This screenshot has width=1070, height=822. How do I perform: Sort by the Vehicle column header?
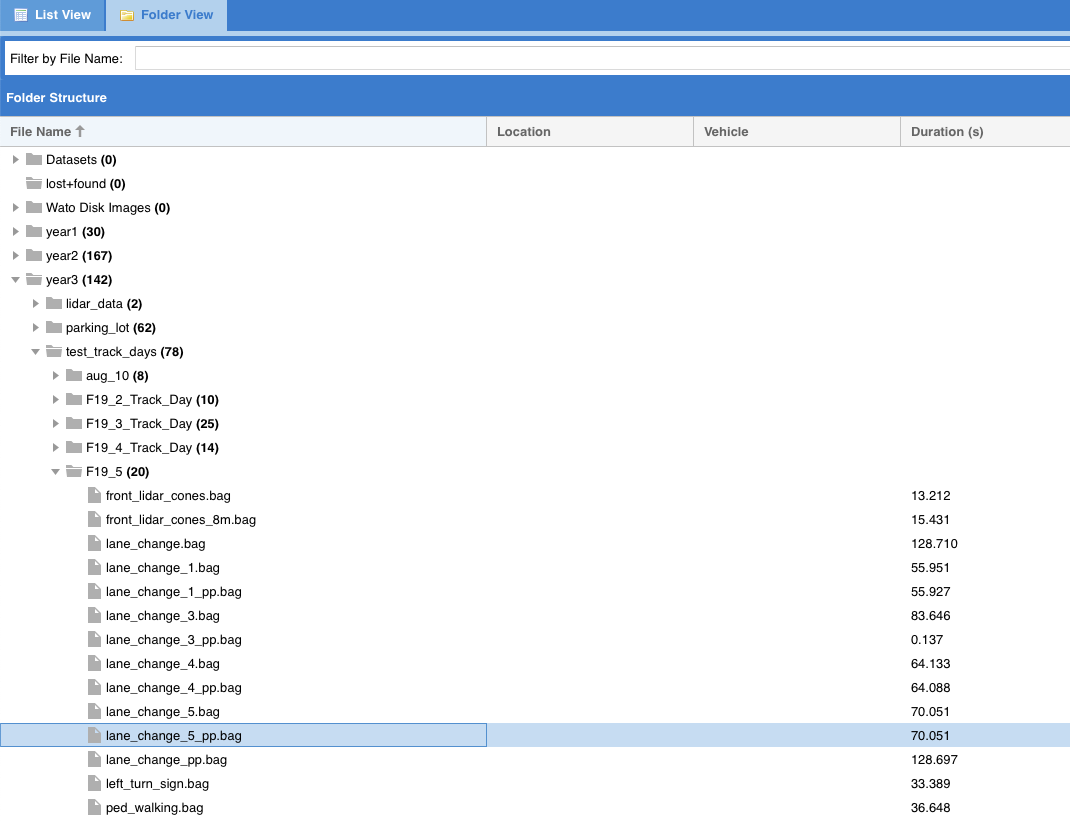pyautogui.click(x=797, y=132)
